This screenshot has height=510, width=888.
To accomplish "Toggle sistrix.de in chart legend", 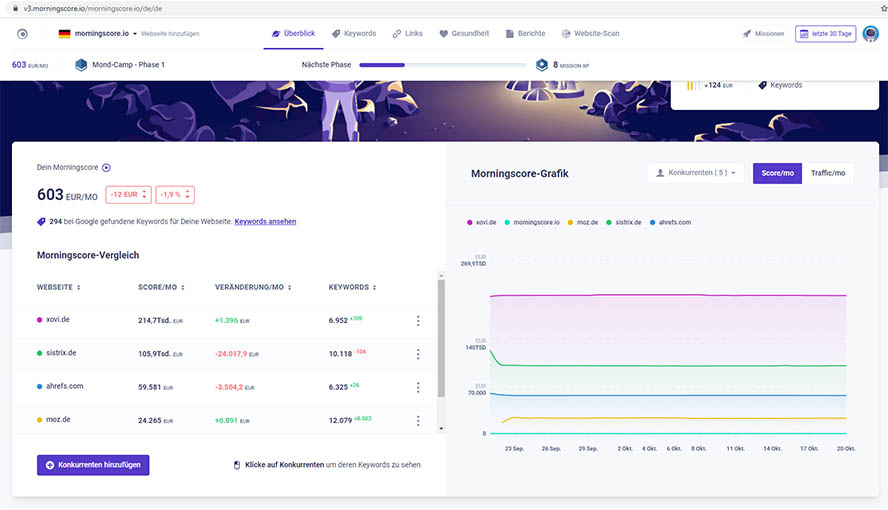I will pos(624,222).
